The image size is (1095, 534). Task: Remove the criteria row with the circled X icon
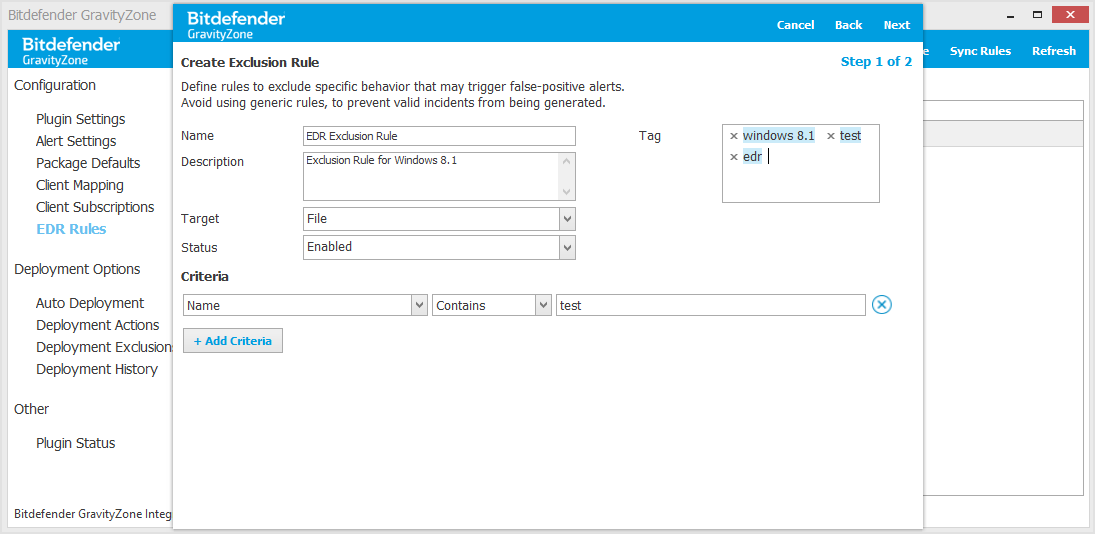pyautogui.click(x=882, y=305)
